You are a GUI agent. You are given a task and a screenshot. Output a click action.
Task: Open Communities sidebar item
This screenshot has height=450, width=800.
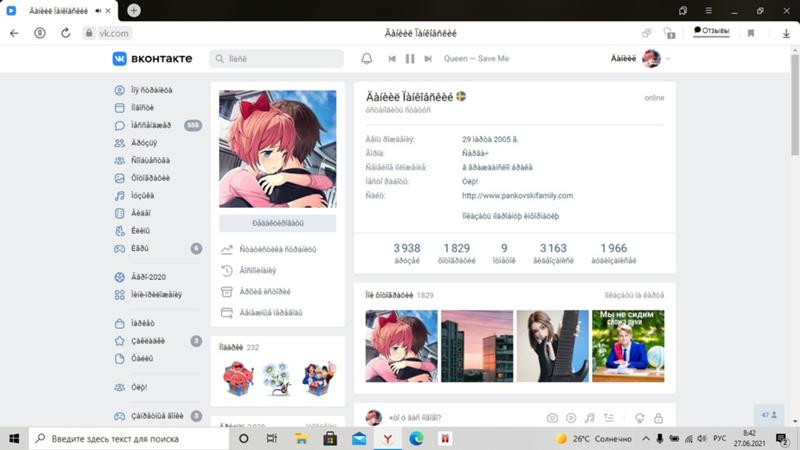tap(143, 160)
